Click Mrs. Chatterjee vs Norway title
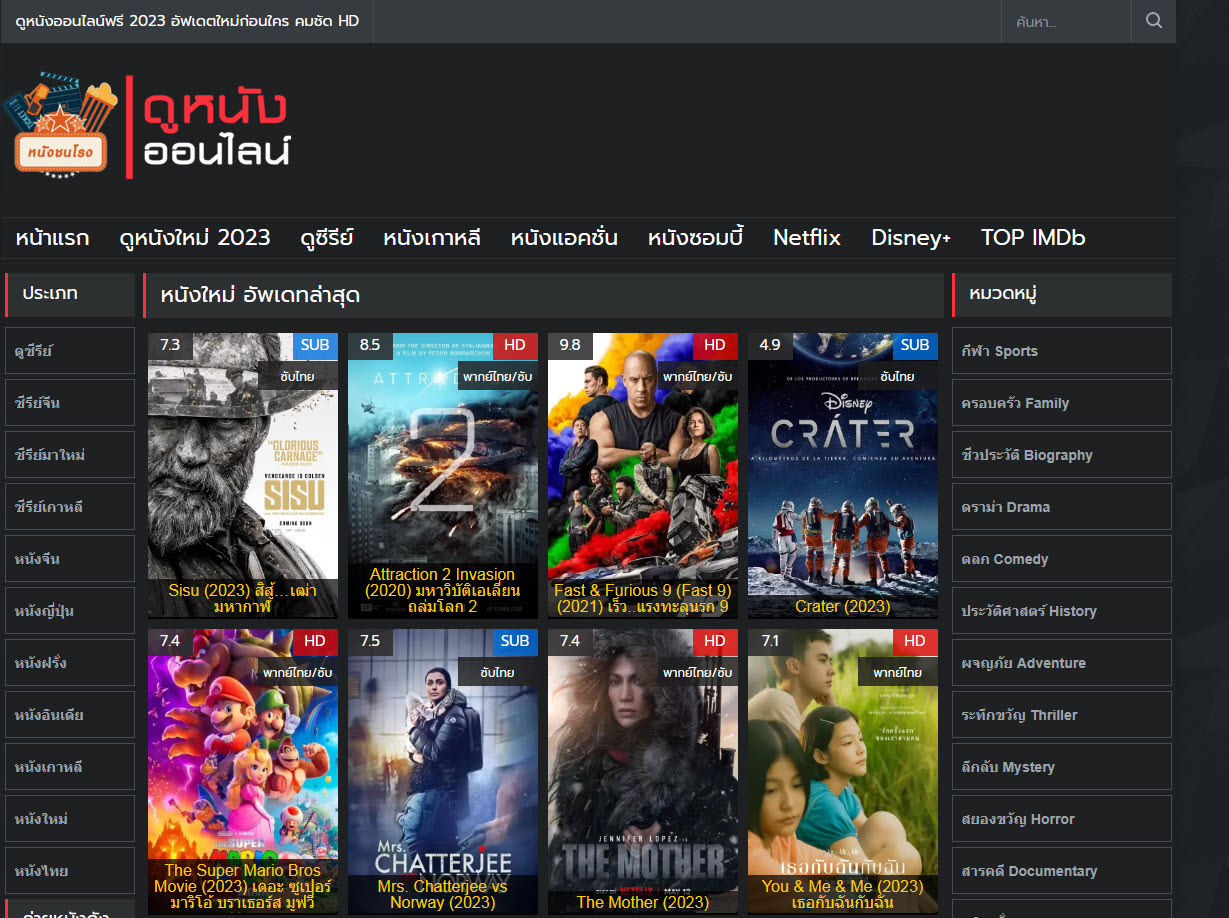The height and width of the screenshot is (918, 1229). click(443, 894)
